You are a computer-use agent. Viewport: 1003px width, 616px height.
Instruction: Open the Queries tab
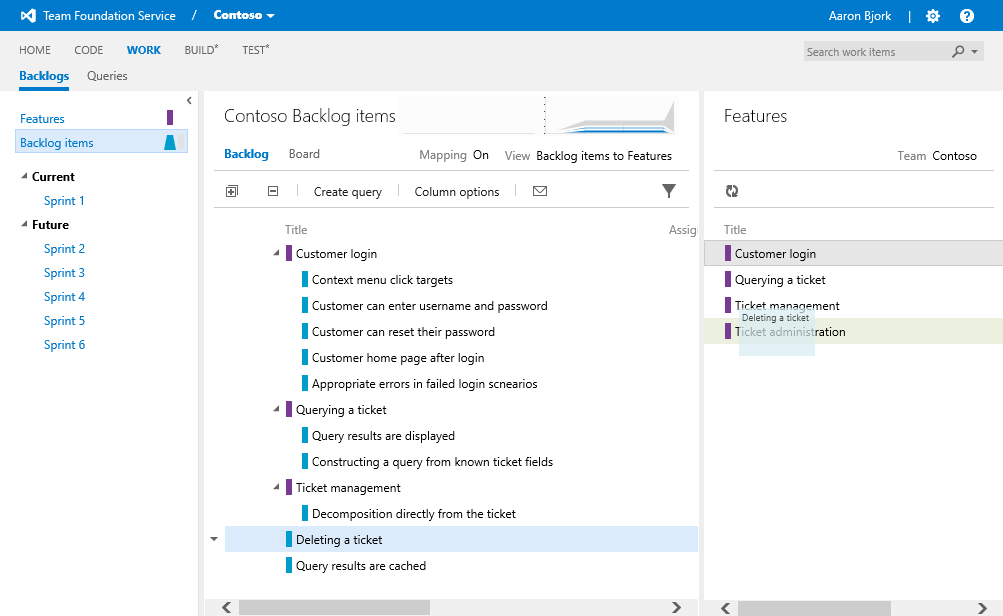click(107, 76)
